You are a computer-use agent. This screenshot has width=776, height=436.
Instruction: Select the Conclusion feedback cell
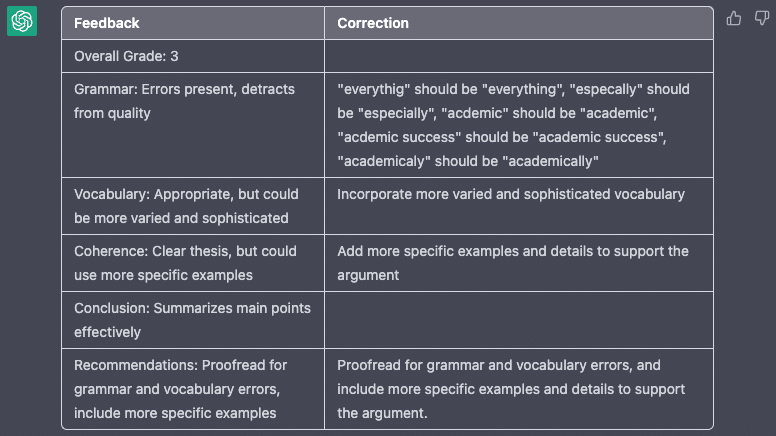coord(192,319)
